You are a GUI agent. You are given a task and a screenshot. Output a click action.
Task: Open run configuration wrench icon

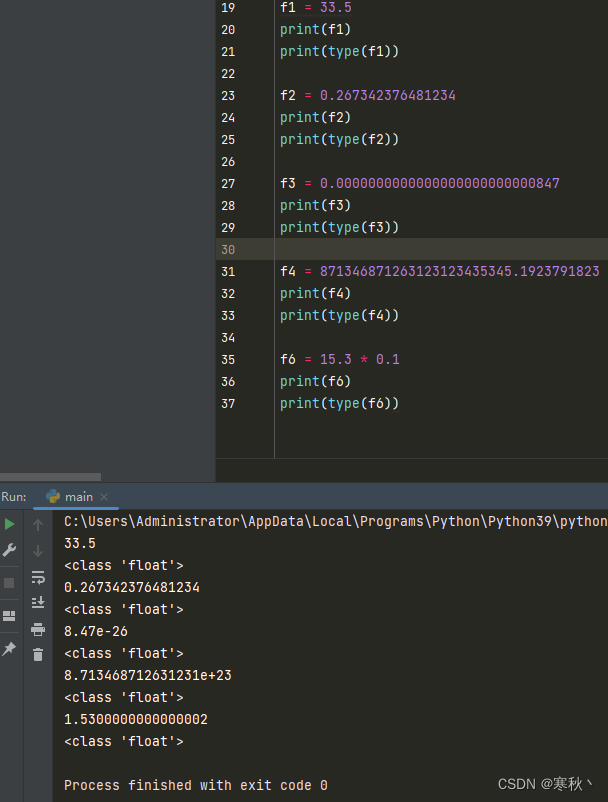(x=9, y=550)
